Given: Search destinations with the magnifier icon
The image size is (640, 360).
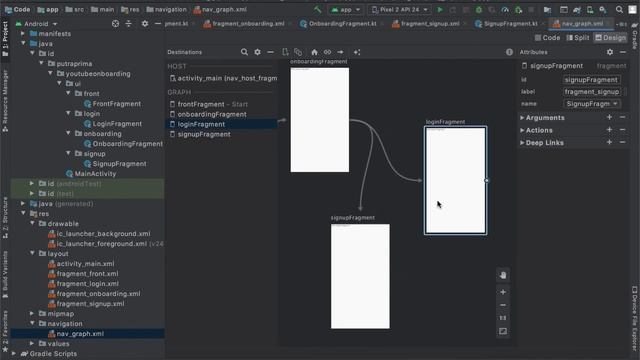Looking at the screenshot, I should point(244,52).
